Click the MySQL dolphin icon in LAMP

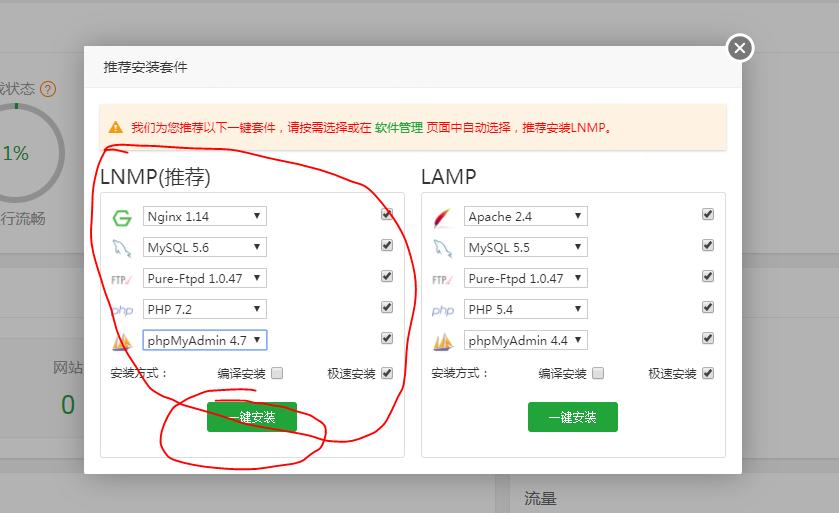tap(443, 248)
